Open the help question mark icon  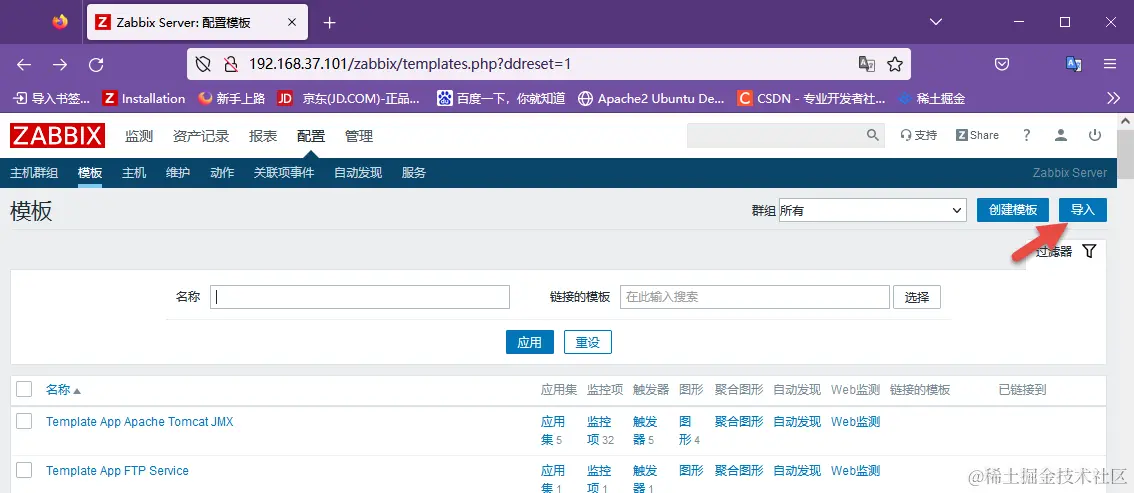click(1026, 135)
